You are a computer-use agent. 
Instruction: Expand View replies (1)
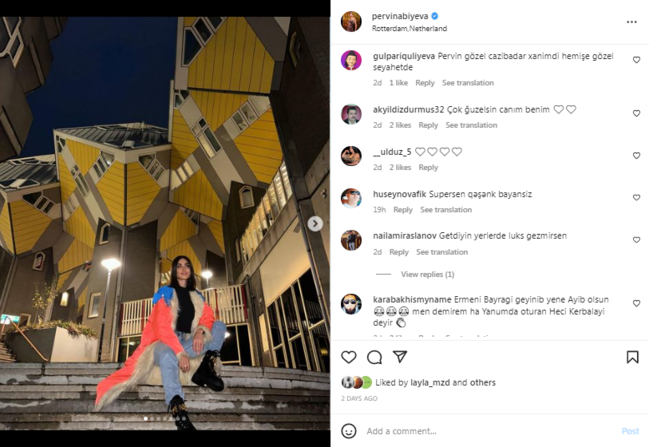click(x=427, y=274)
